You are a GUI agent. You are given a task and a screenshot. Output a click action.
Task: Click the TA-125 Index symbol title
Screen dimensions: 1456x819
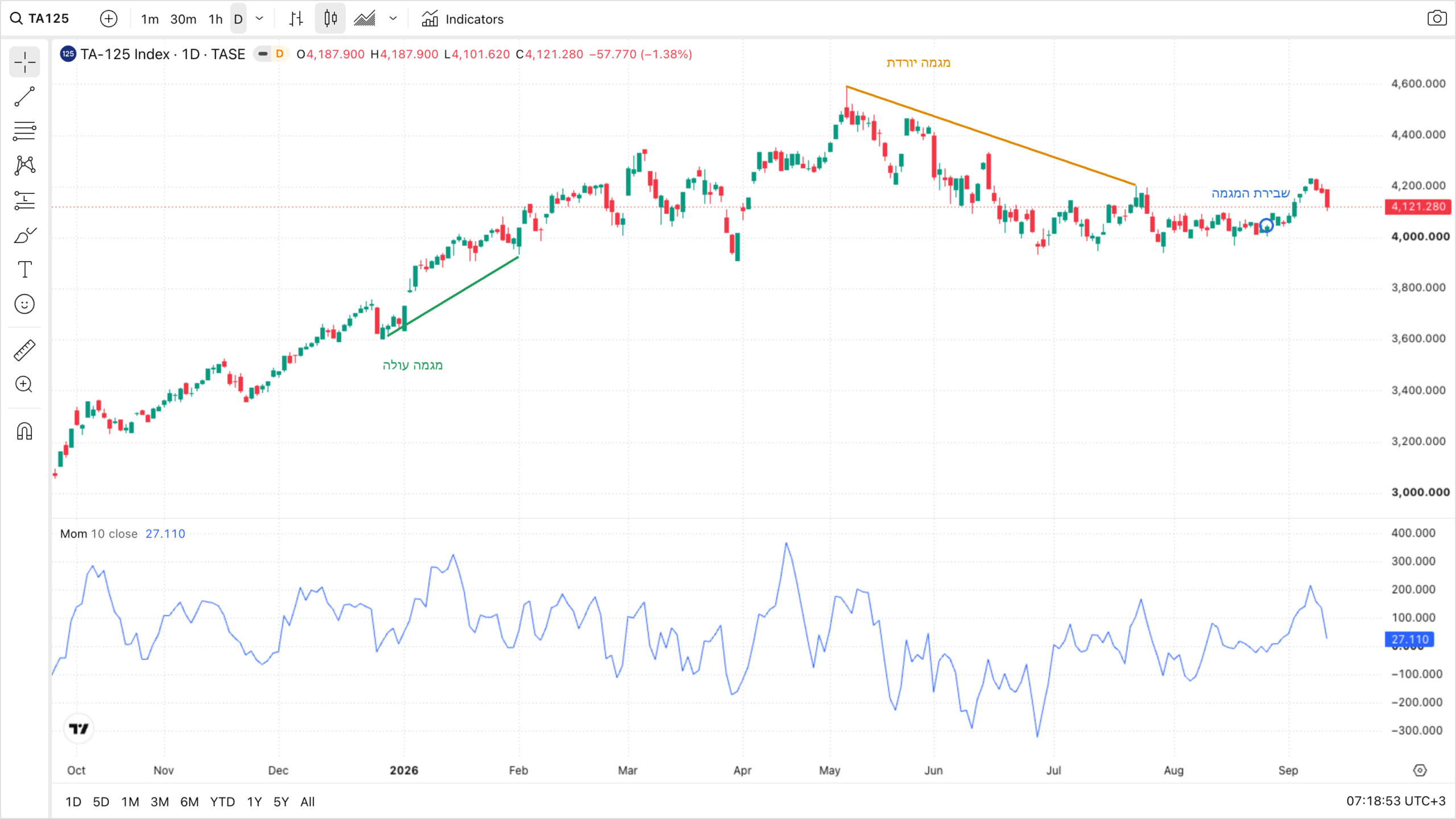pos(163,54)
